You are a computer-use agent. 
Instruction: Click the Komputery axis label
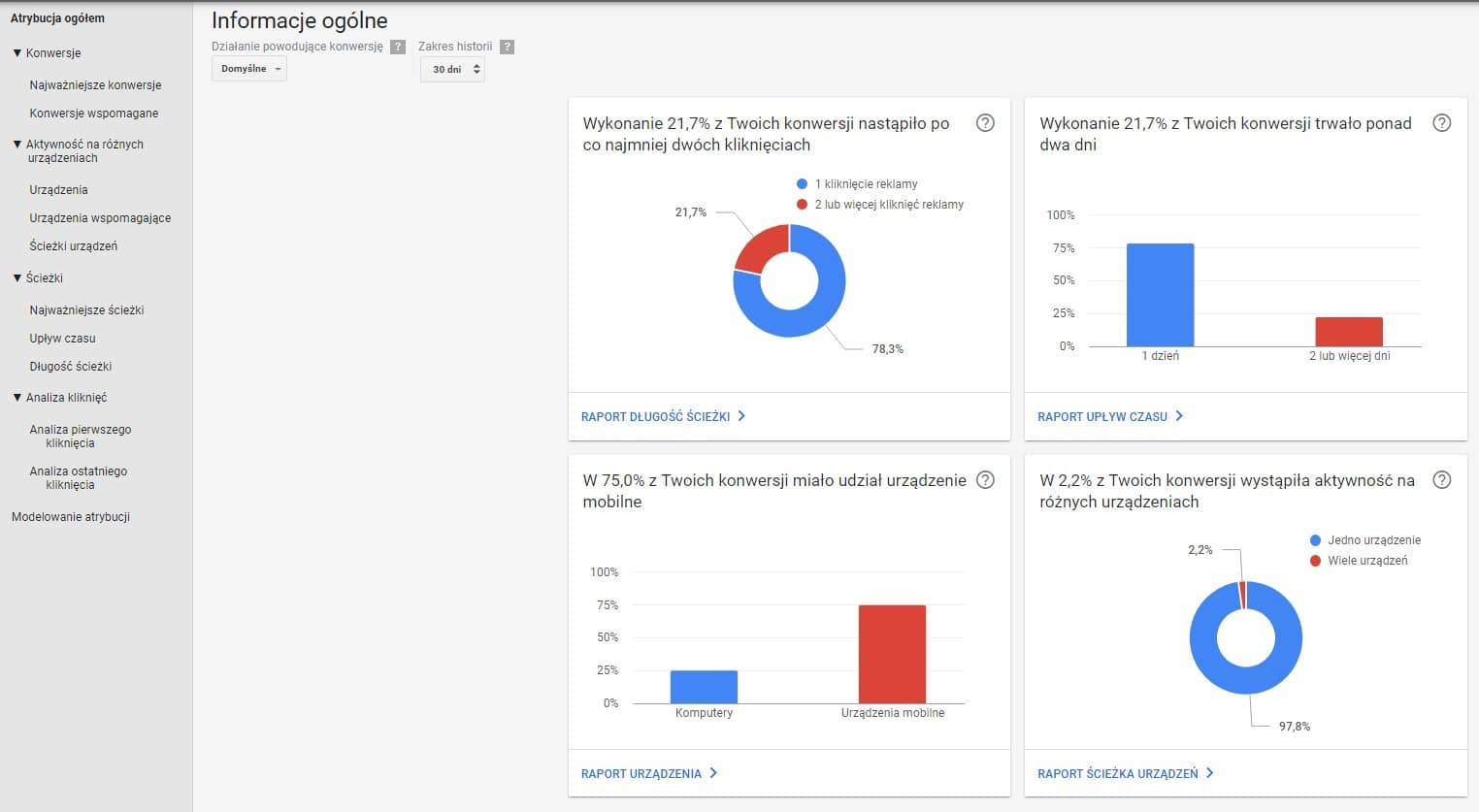(x=704, y=713)
